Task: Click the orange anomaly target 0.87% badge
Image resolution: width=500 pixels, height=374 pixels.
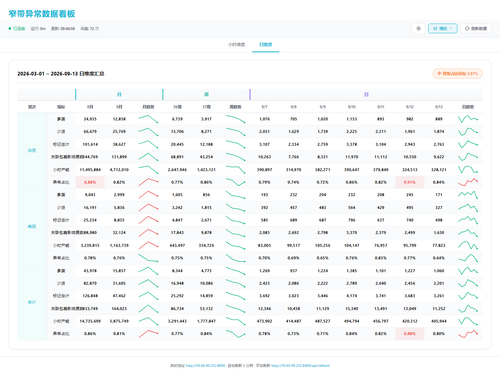Action: tap(457, 73)
